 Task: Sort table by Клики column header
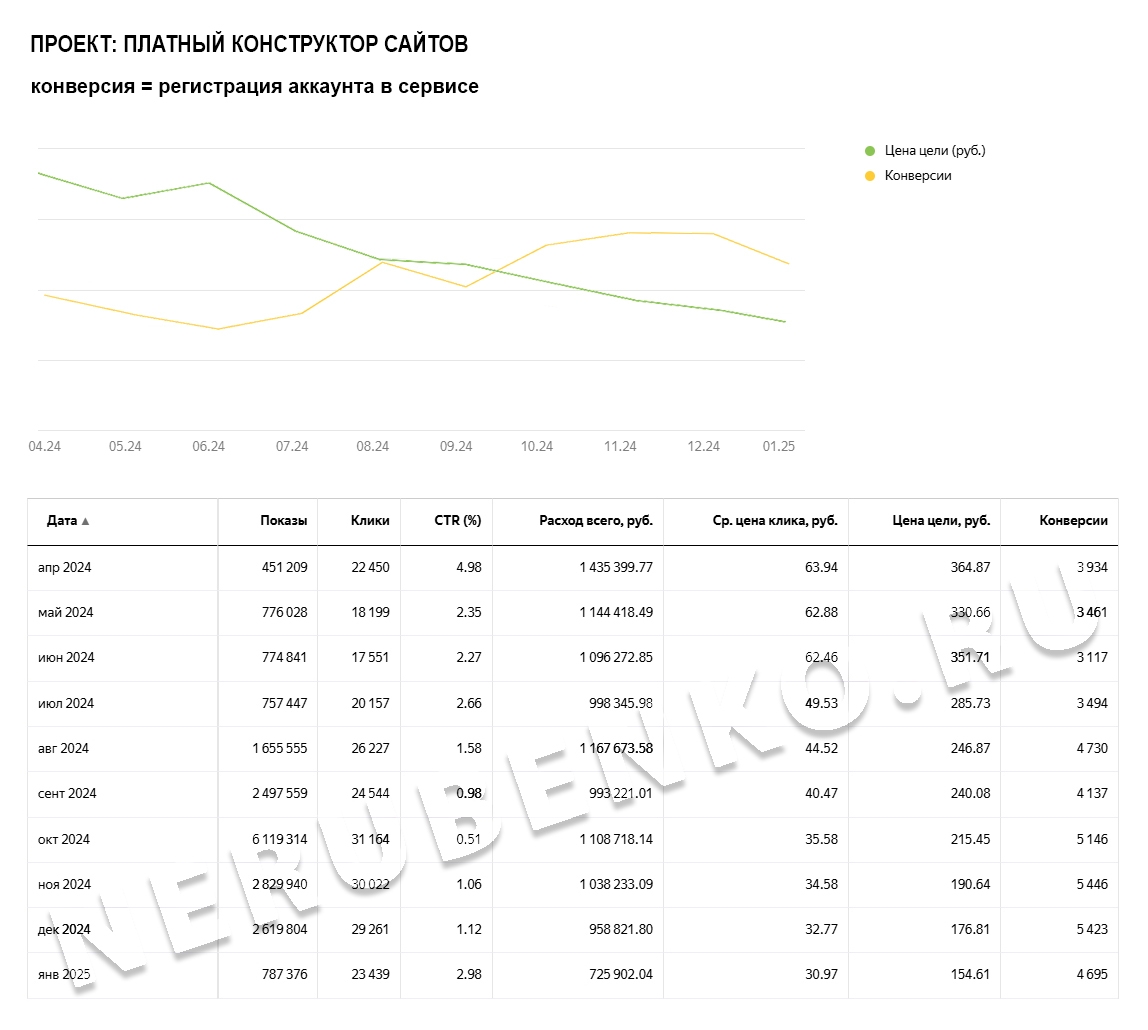[x=370, y=521]
